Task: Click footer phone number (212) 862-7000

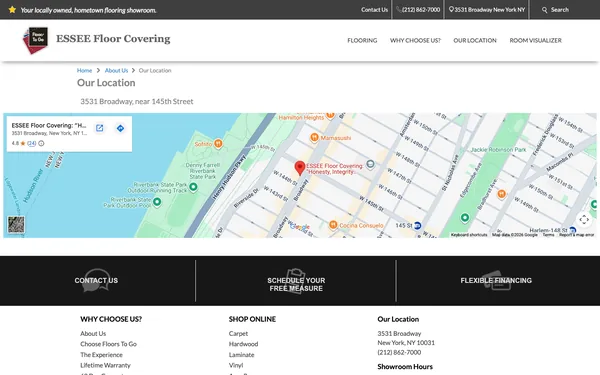Action: tap(399, 352)
